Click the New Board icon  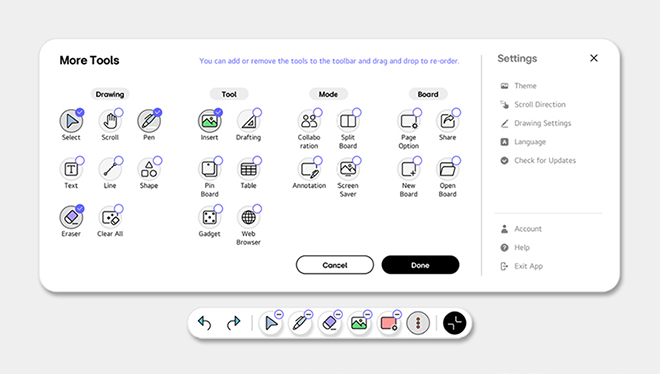click(408, 169)
